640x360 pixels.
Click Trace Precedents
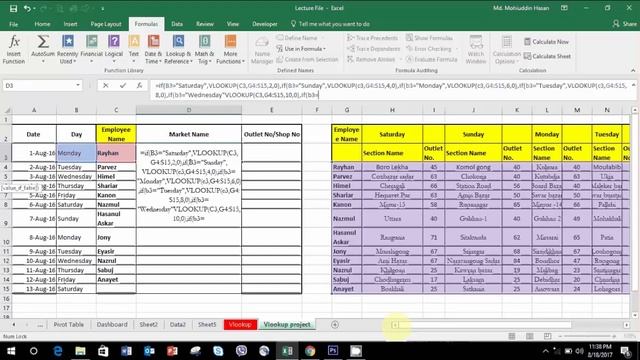click(372, 38)
